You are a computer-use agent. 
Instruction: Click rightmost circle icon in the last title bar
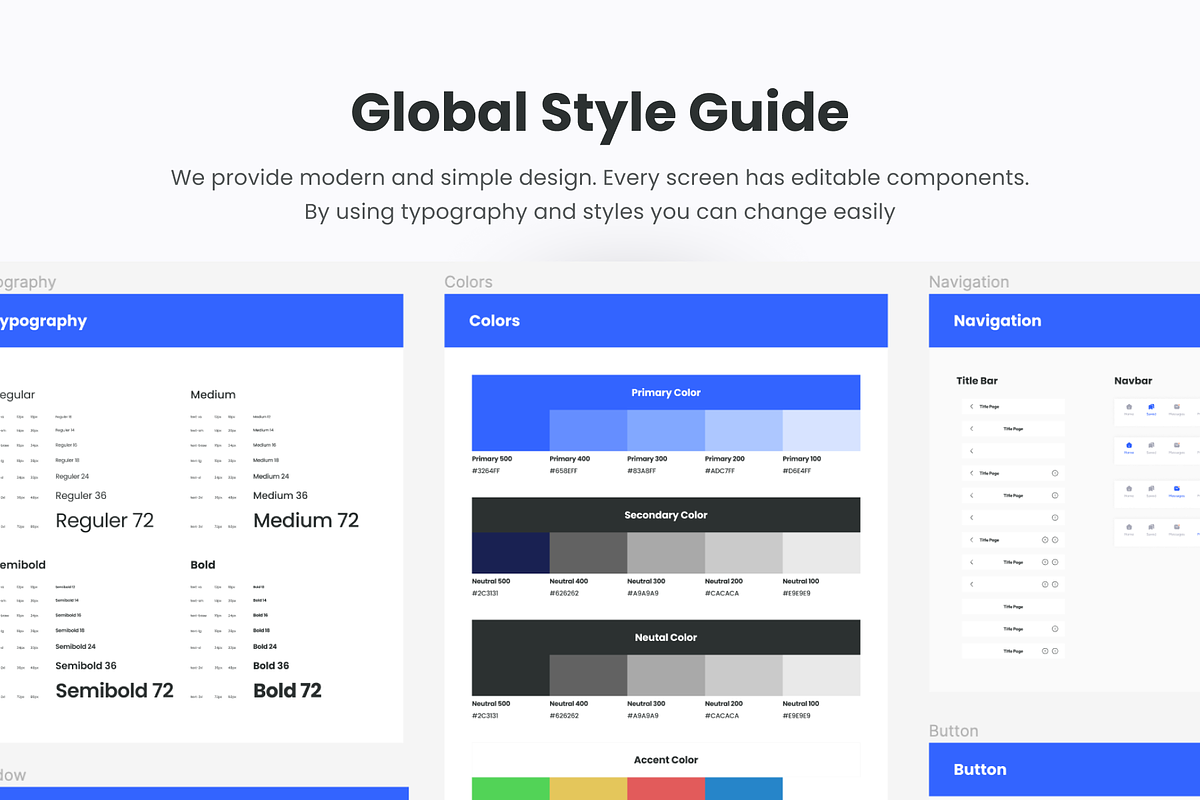[1055, 651]
